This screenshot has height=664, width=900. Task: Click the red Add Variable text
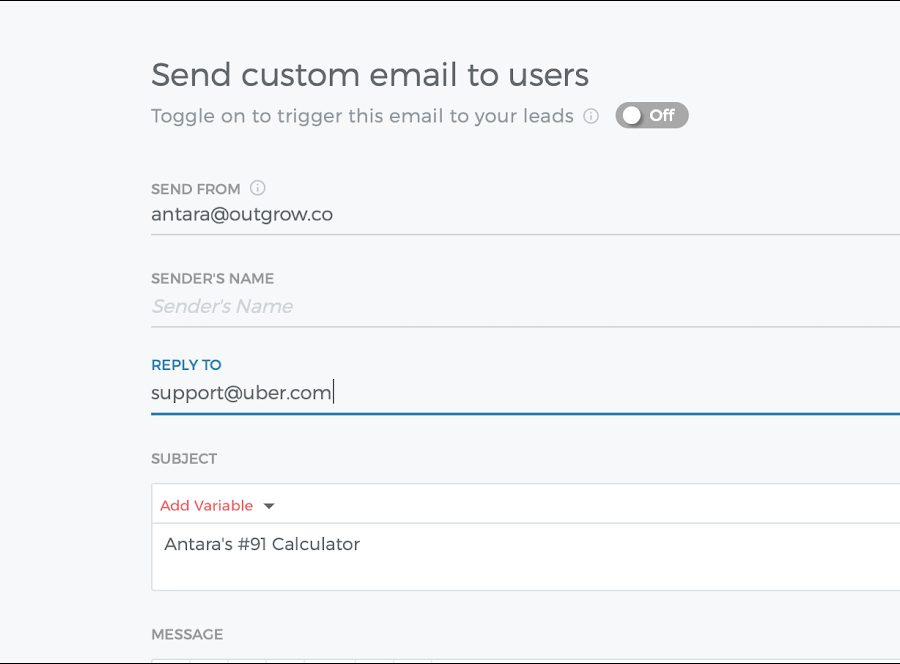206,506
